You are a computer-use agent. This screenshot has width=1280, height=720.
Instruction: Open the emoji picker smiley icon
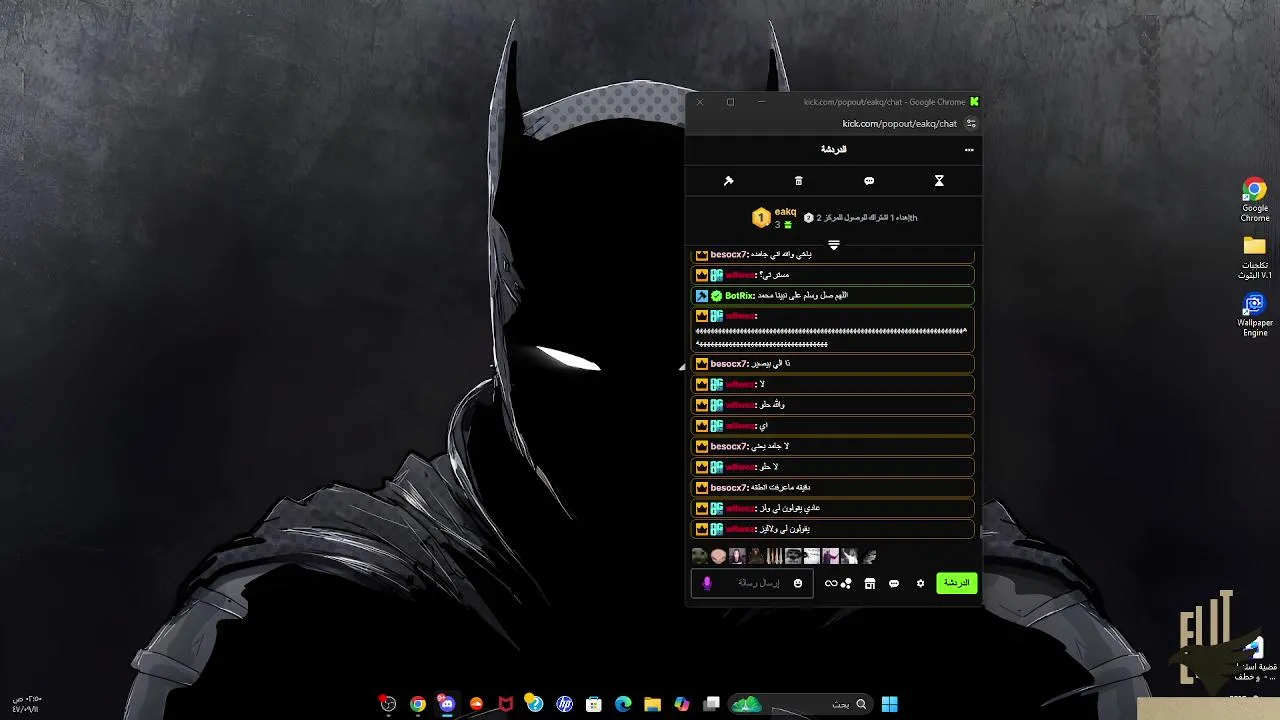pos(798,583)
